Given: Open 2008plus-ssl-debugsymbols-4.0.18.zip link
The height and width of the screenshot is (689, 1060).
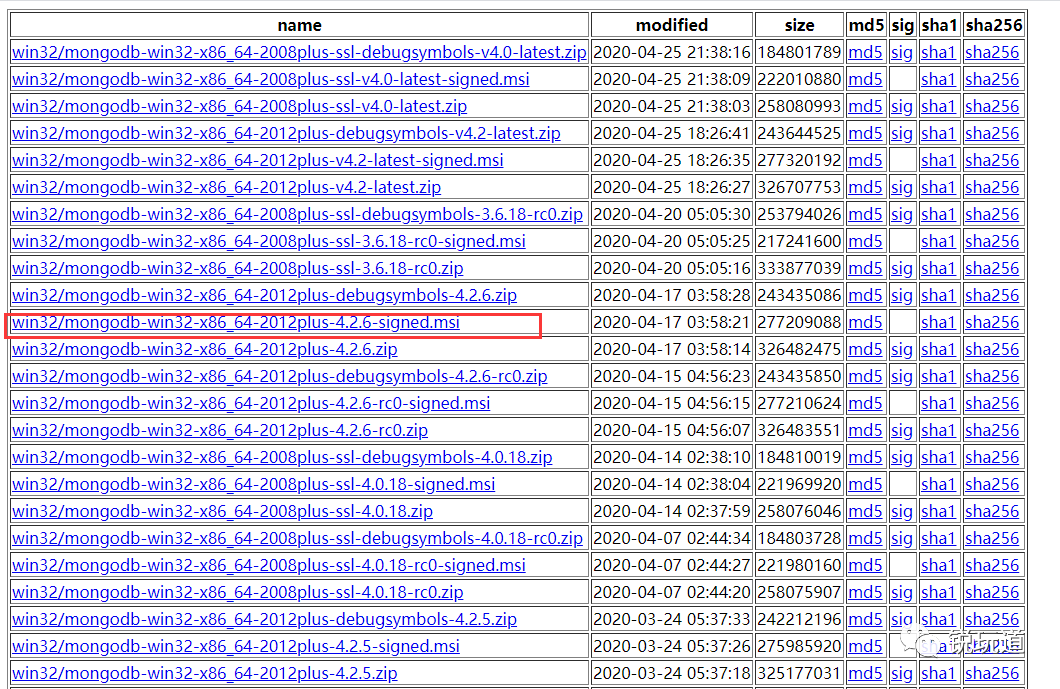Looking at the screenshot, I should click(282, 458).
